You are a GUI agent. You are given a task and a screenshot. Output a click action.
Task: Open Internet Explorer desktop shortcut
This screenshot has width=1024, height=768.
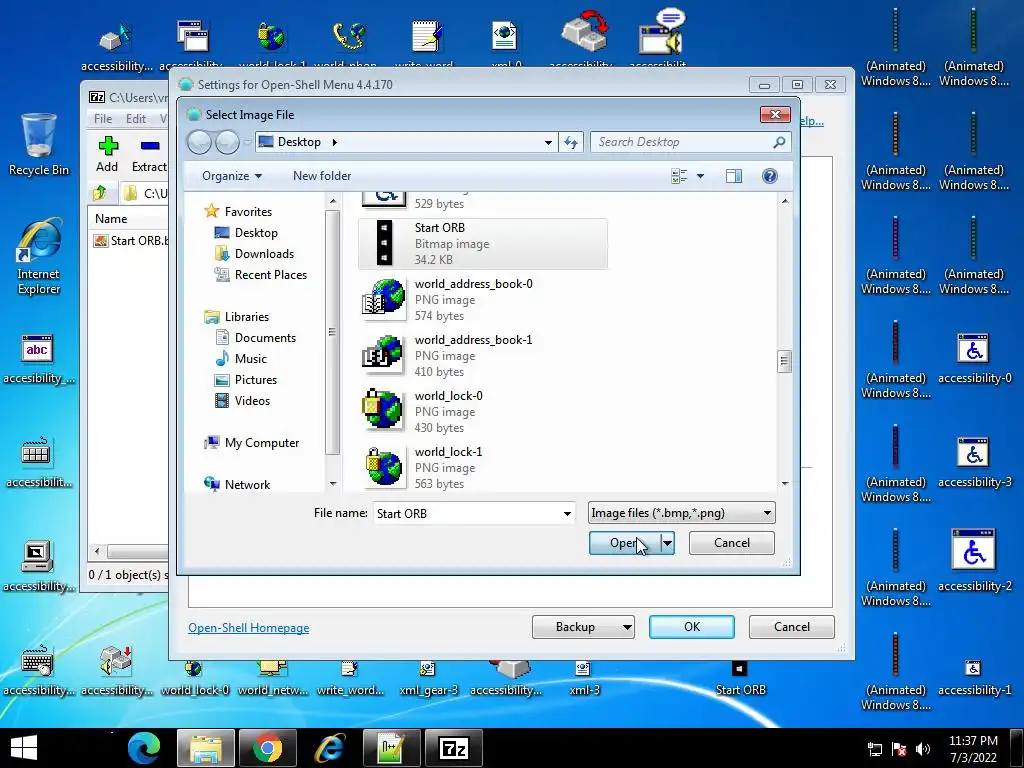coord(39,255)
